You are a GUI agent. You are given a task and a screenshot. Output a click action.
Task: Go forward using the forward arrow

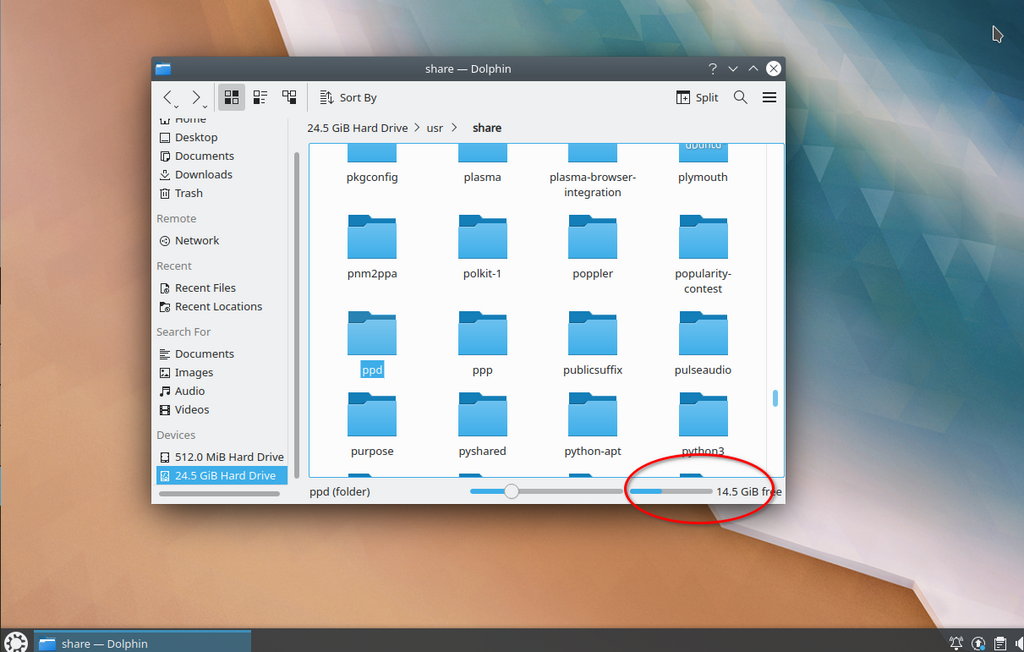(x=196, y=97)
